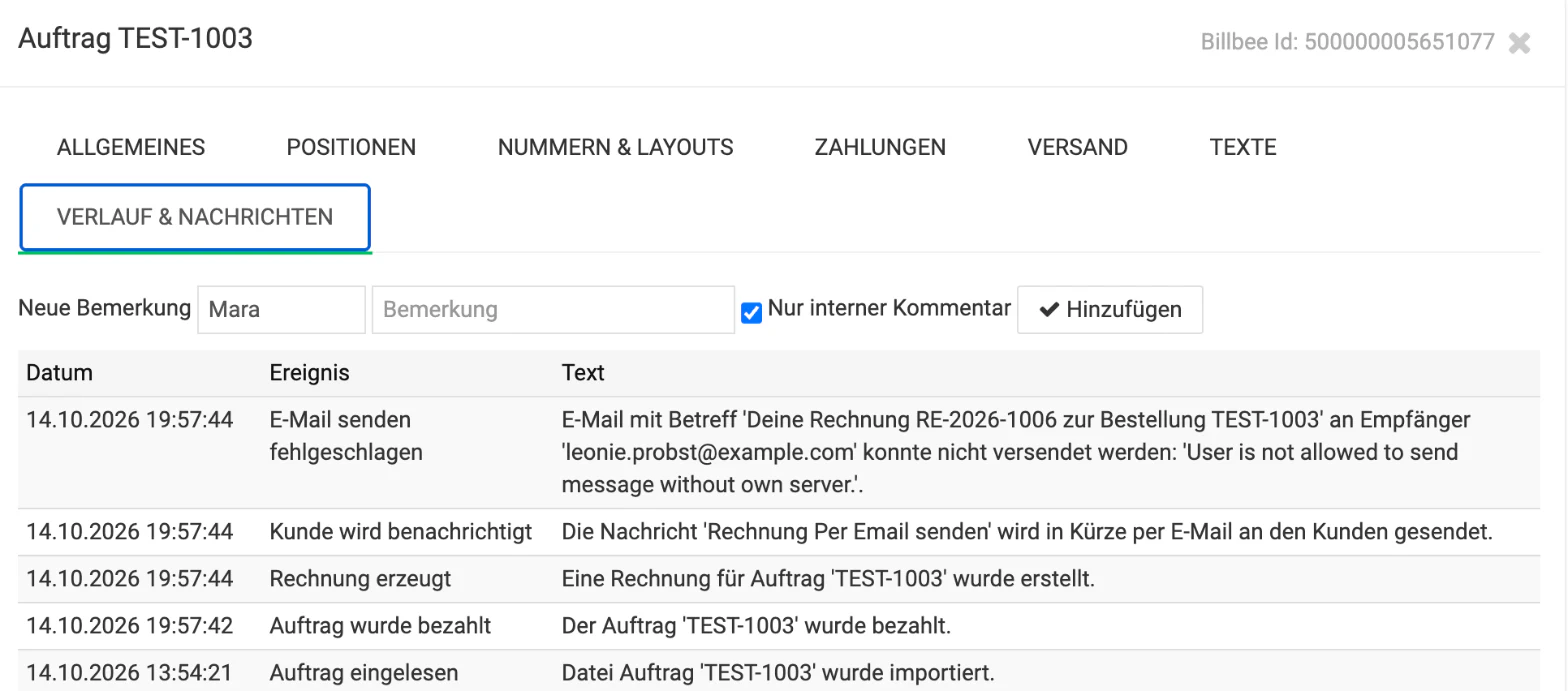
Task: Click text 'Eine Rechnung für Auftrag' entry
Action: pyautogui.click(x=828, y=579)
